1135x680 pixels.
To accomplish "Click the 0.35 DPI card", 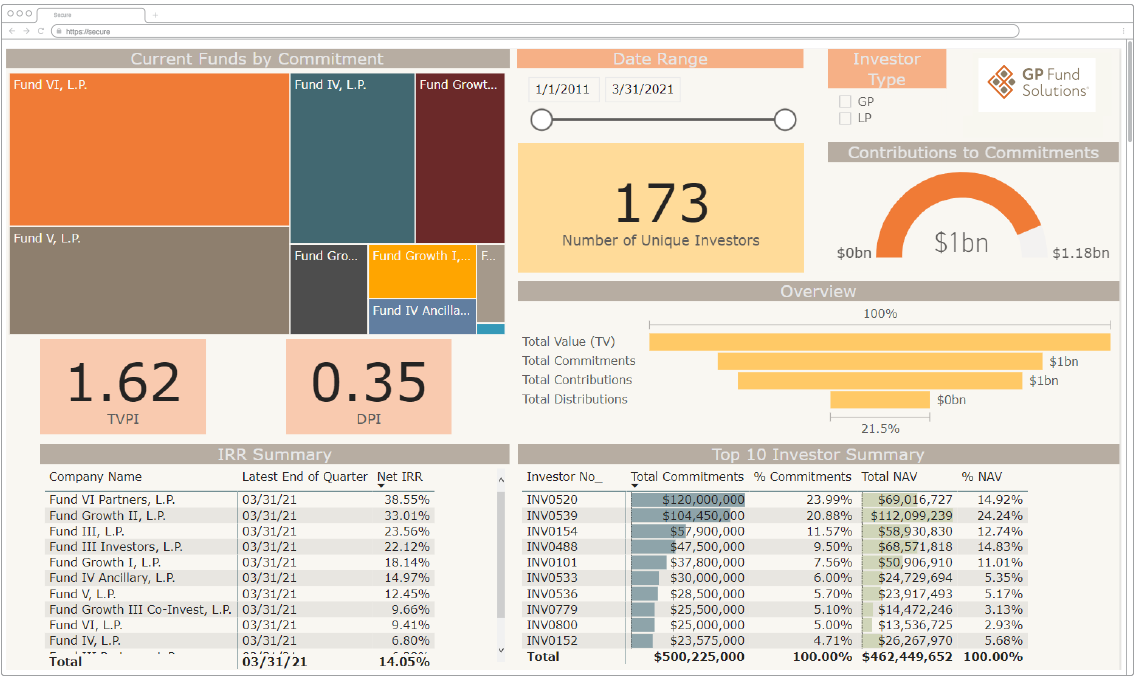I will click(368, 387).
